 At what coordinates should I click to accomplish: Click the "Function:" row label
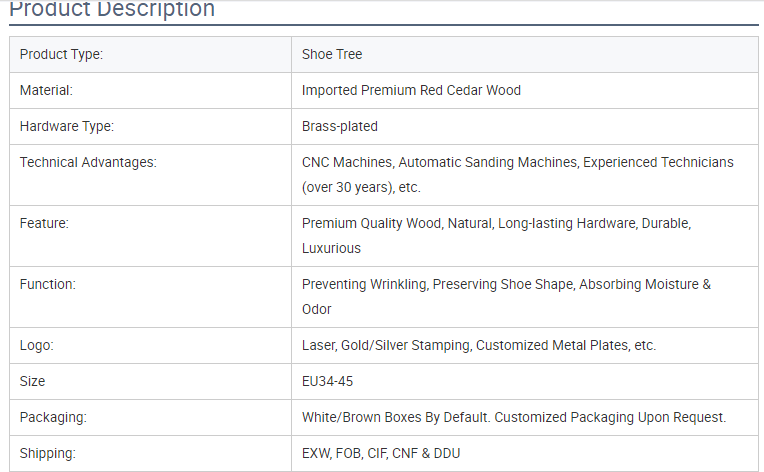point(47,284)
